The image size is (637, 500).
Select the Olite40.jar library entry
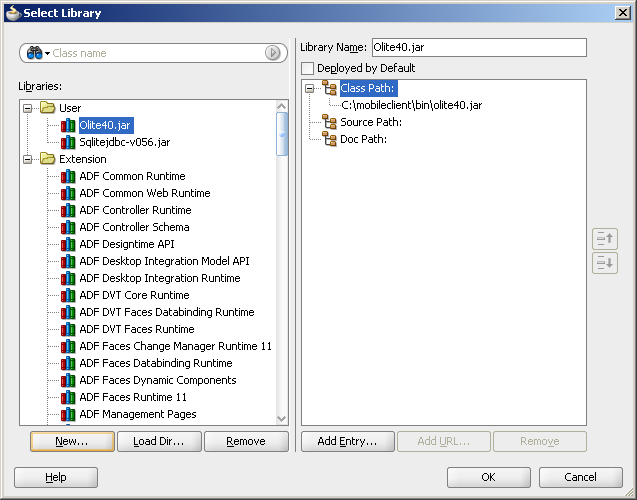click(105, 125)
